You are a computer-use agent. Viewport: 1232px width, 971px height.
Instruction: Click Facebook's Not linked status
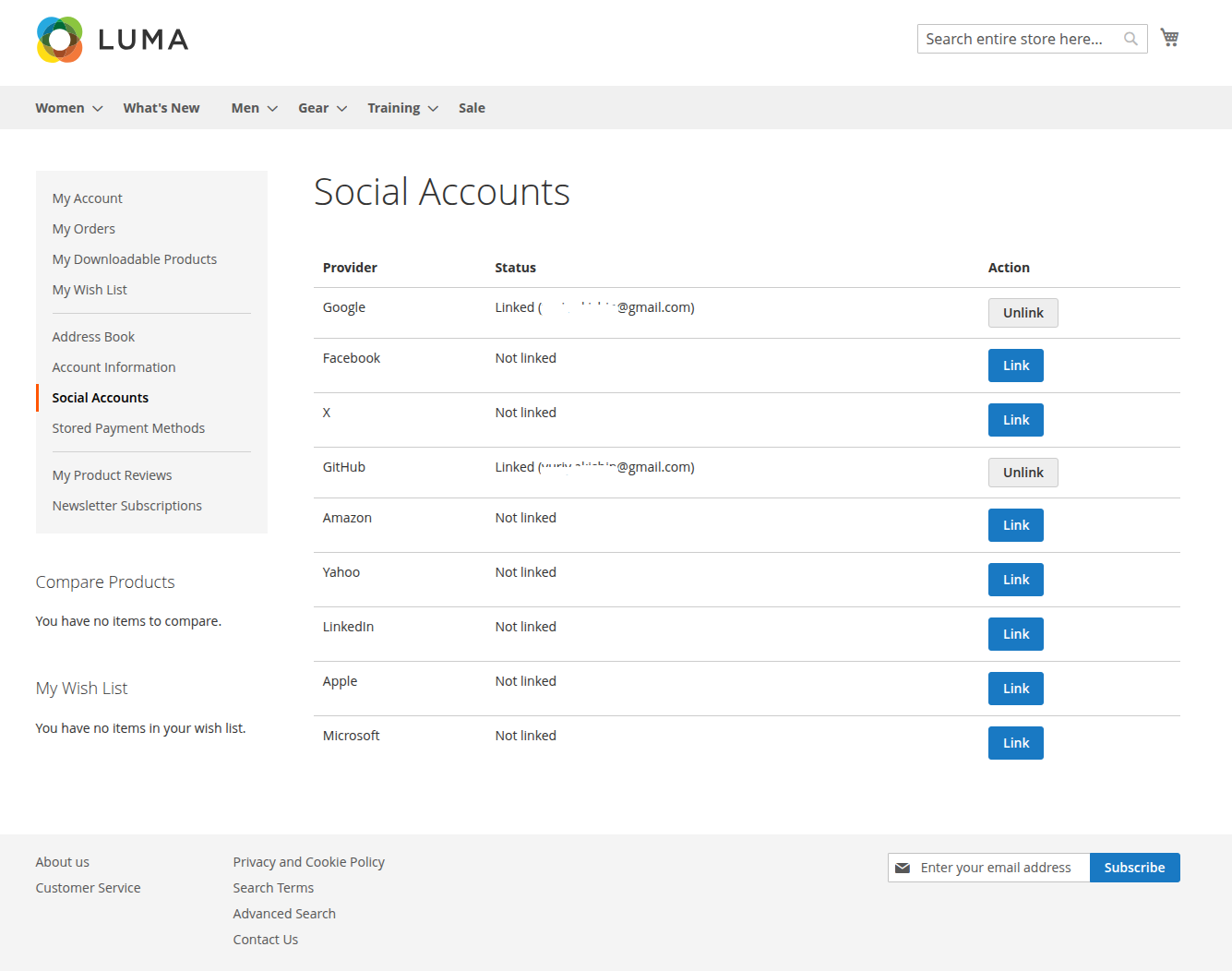(526, 358)
